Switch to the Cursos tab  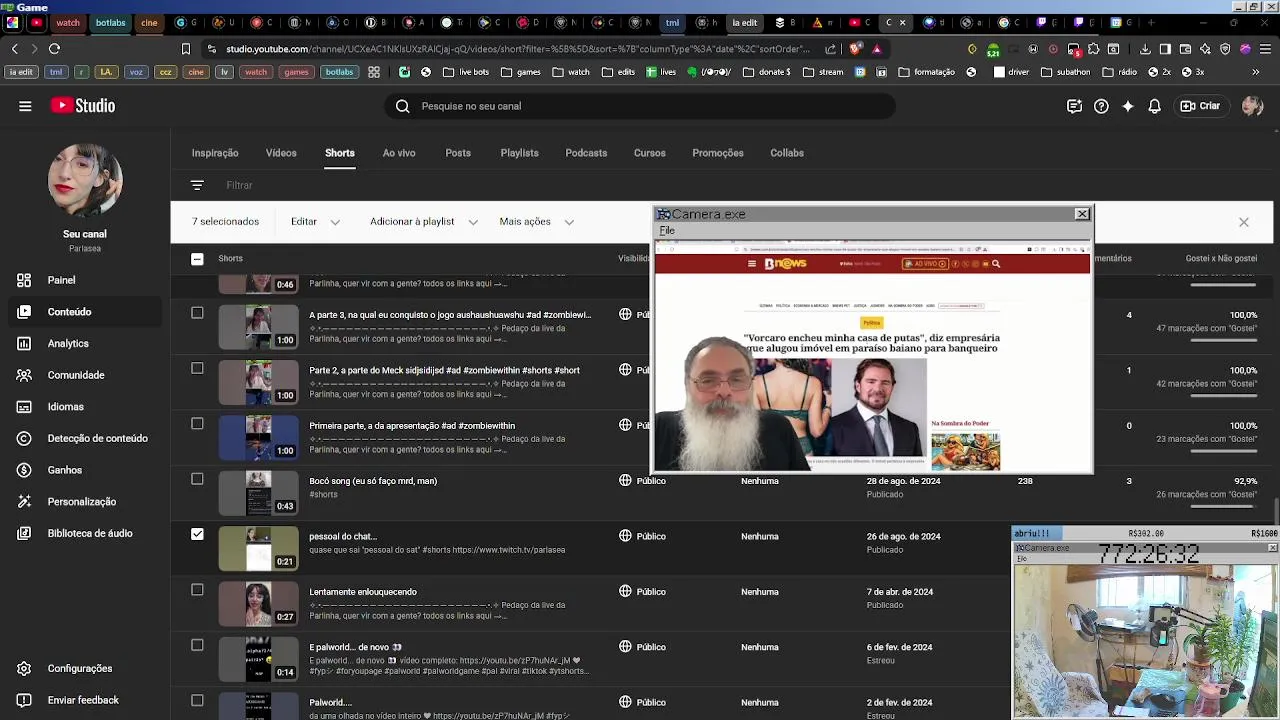point(649,153)
